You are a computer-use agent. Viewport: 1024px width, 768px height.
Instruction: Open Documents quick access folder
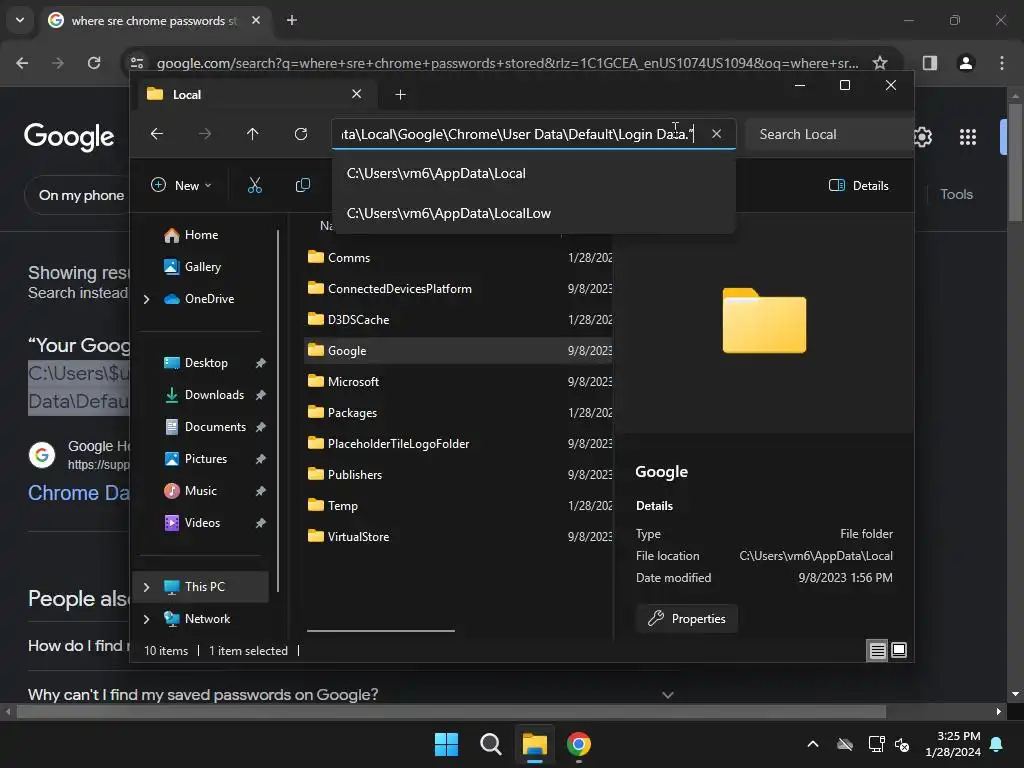coord(215,426)
